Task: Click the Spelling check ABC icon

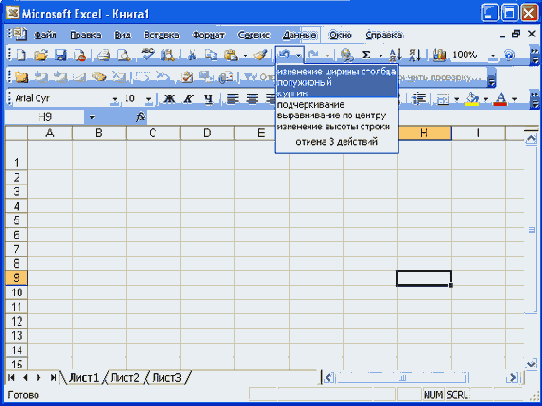Action: pyautogui.click(x=148, y=55)
